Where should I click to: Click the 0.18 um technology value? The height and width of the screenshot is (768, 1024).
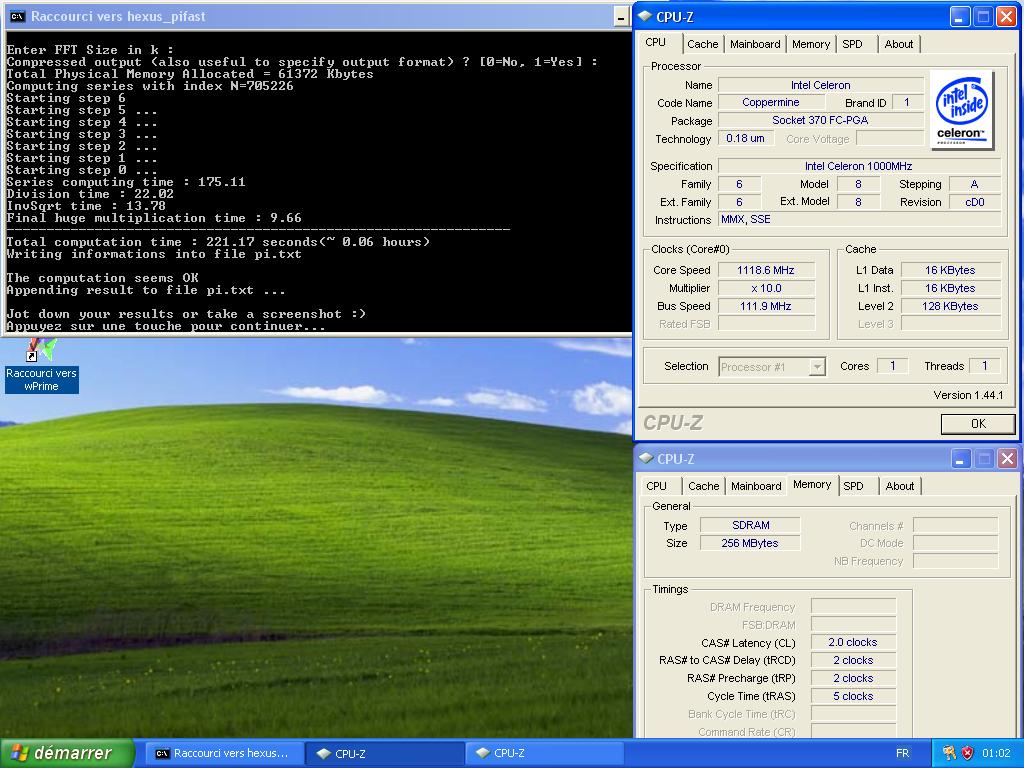[x=745, y=138]
